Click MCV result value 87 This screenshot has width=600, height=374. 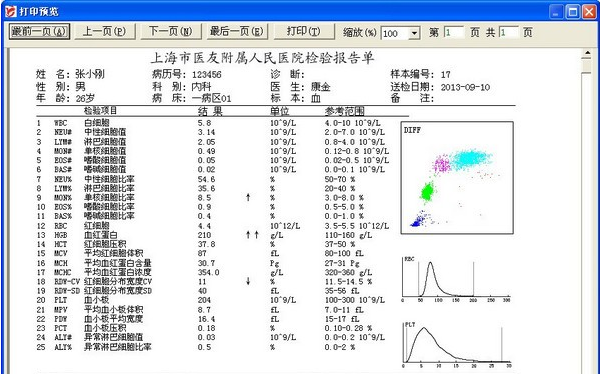pos(202,254)
